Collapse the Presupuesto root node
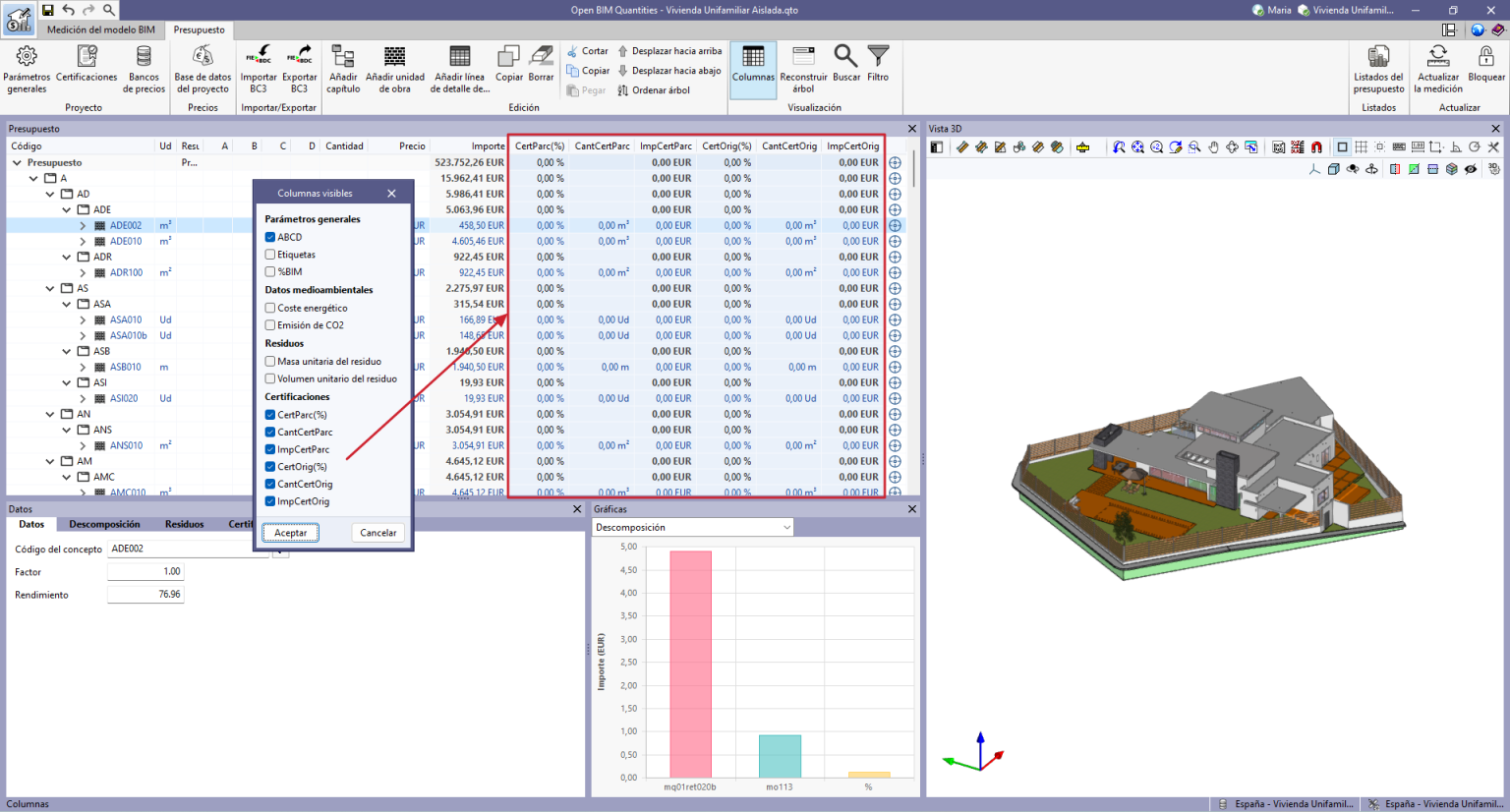The image size is (1510, 812). click(17, 162)
